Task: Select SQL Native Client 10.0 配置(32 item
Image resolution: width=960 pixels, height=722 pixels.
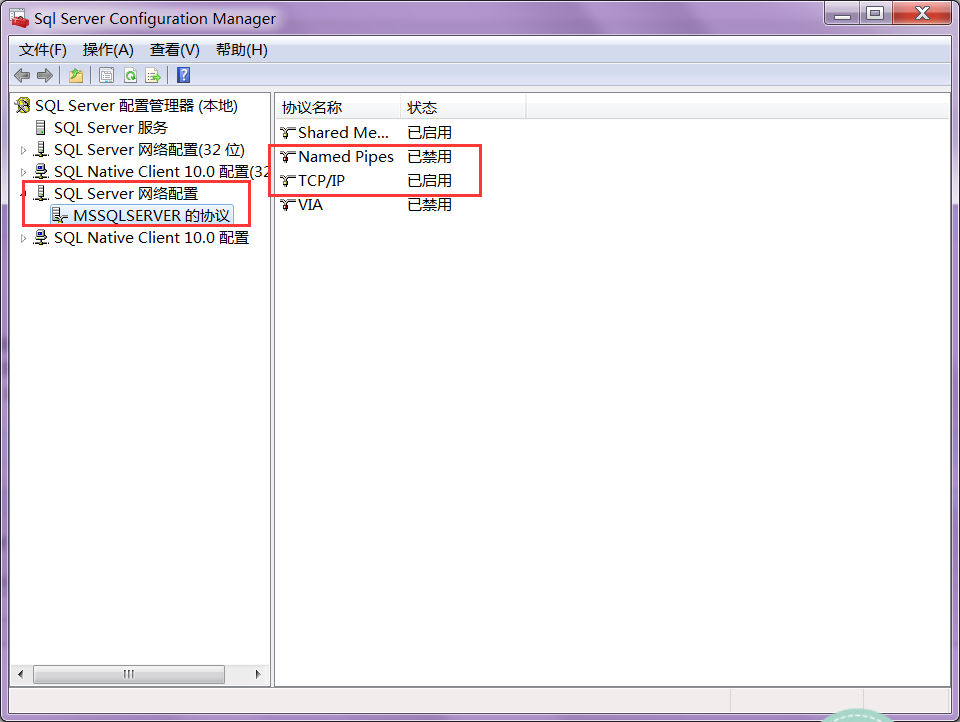Action: coord(162,171)
